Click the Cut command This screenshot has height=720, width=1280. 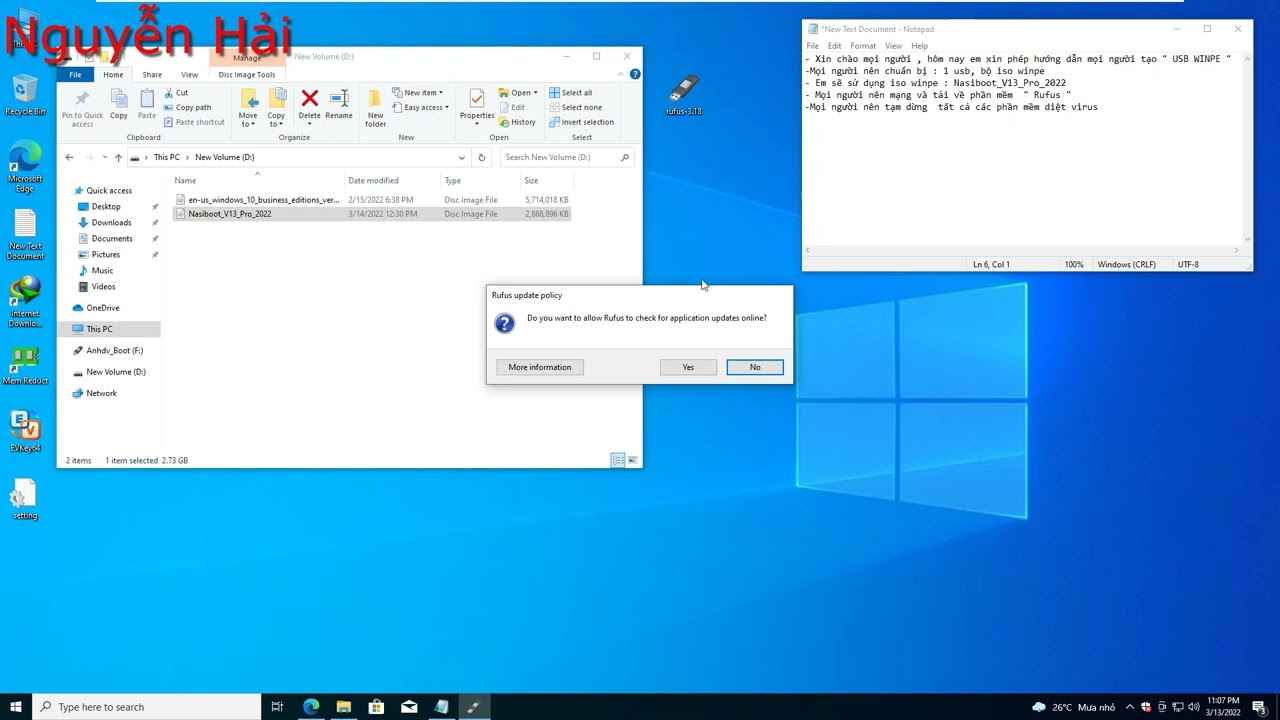[175, 93]
